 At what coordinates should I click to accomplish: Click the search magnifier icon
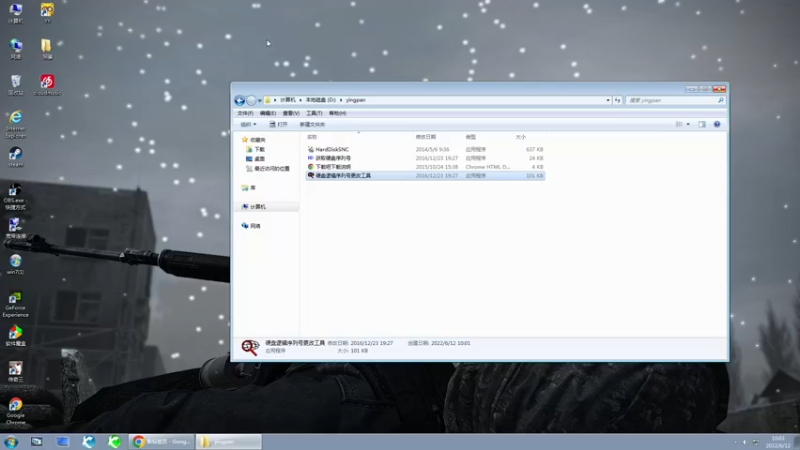tap(720, 101)
